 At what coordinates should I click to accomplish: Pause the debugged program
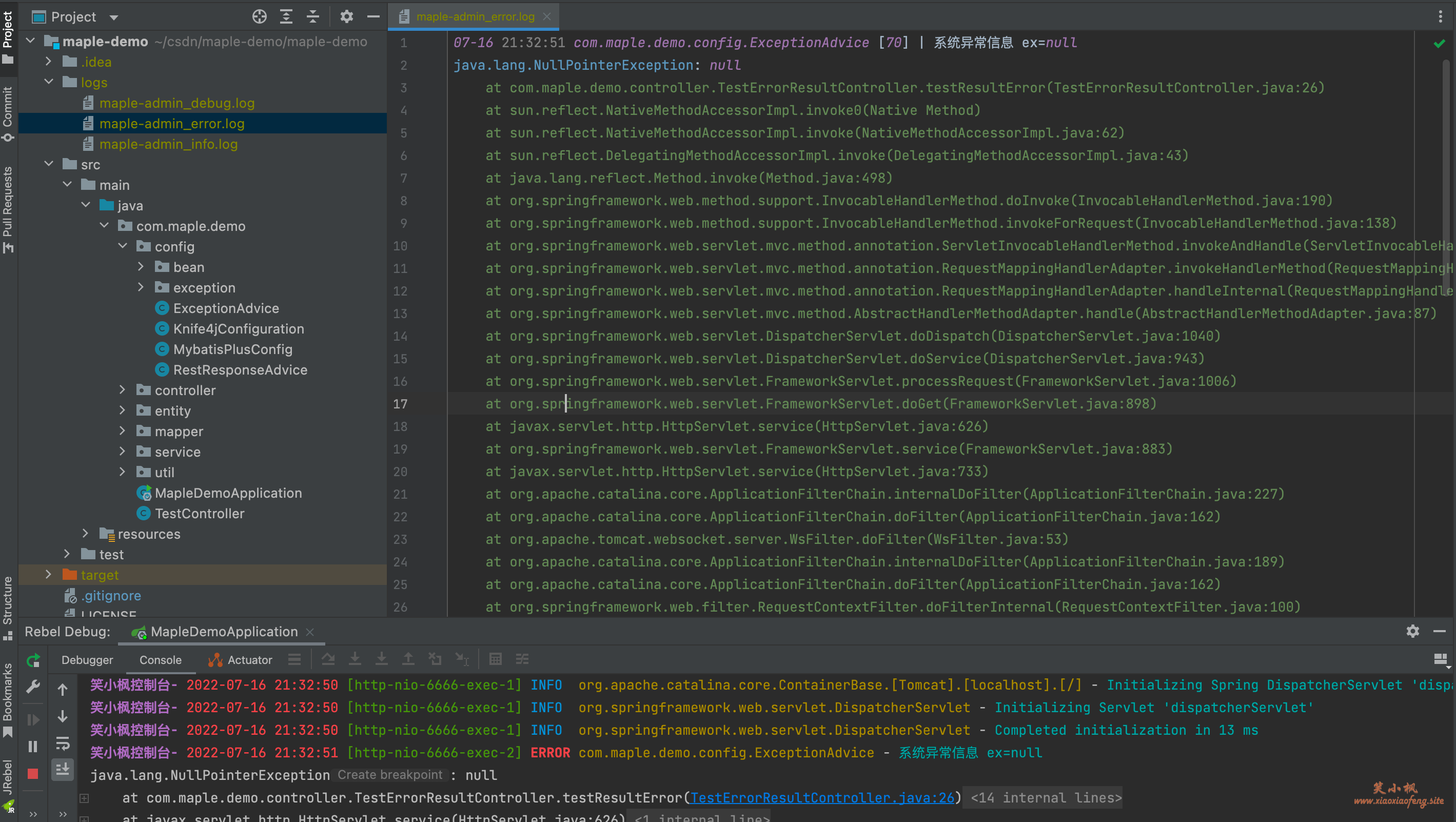point(33,746)
